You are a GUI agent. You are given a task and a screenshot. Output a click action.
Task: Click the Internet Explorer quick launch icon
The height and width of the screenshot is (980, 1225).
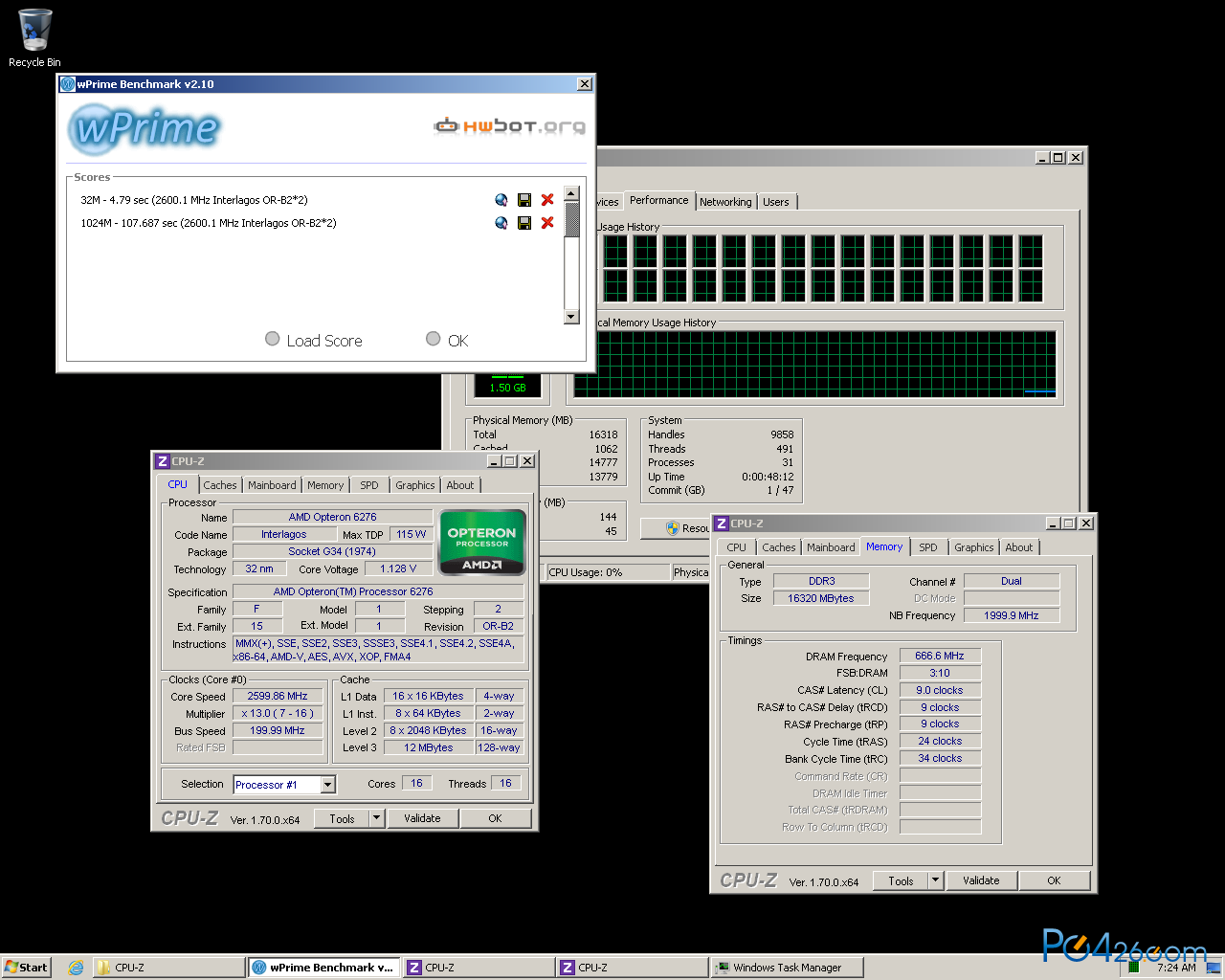coord(76,968)
